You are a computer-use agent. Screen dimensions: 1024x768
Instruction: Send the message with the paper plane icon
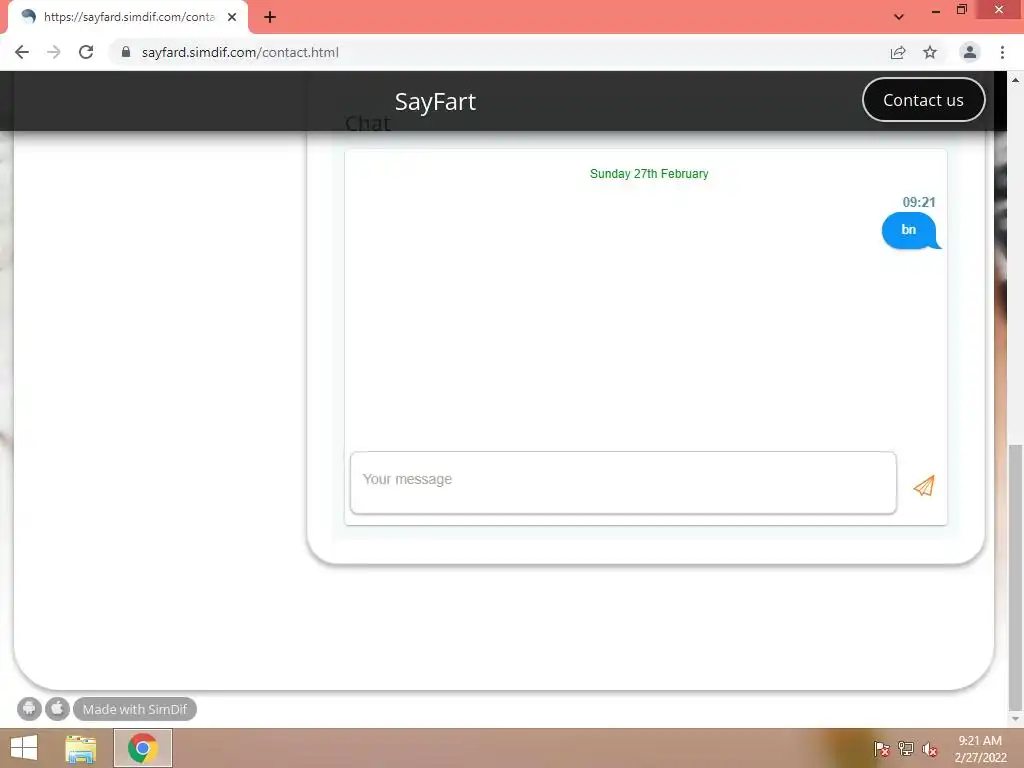pyautogui.click(x=924, y=485)
